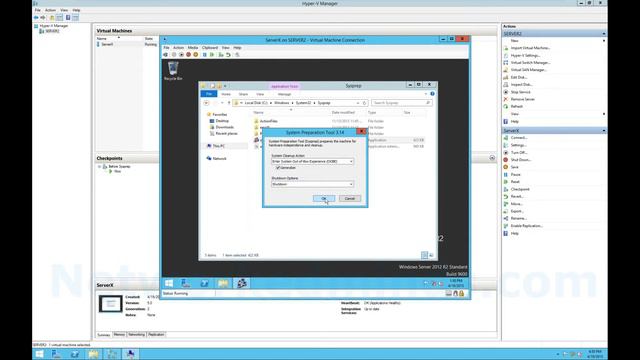Click the host Windows Start button

point(39,354)
